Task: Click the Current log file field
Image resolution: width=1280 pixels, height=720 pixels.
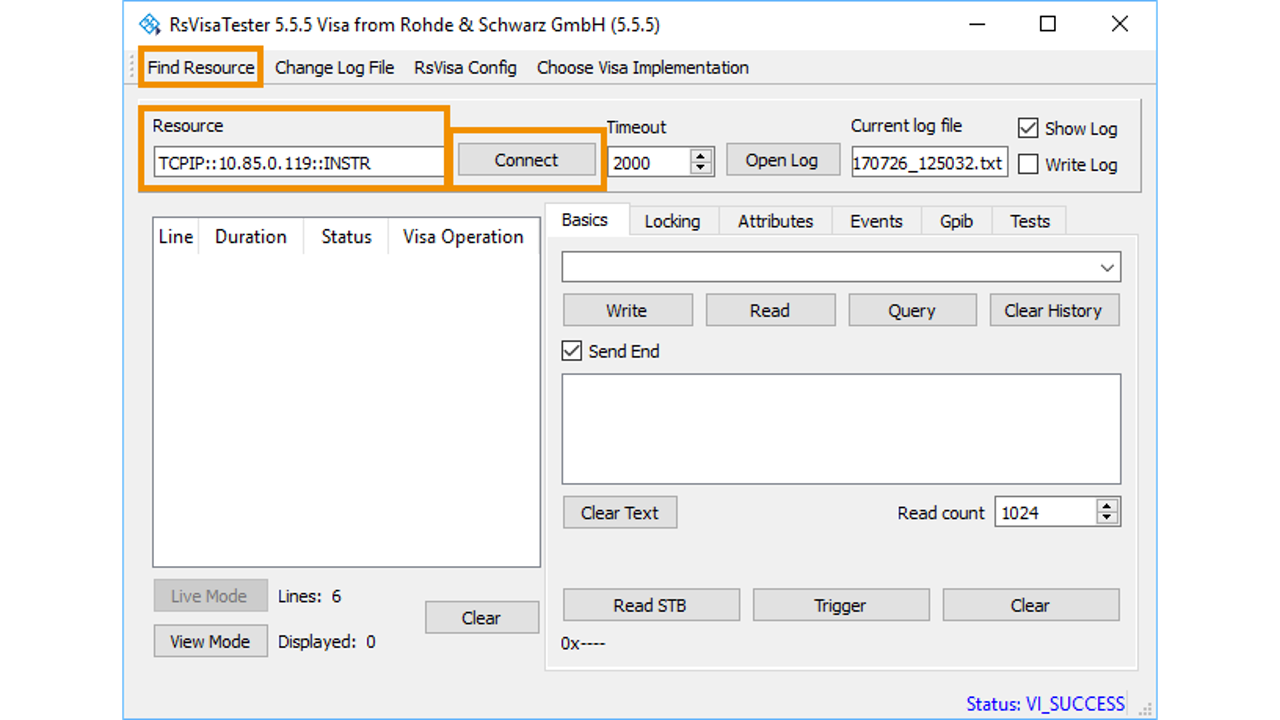Action: pyautogui.click(x=929, y=163)
